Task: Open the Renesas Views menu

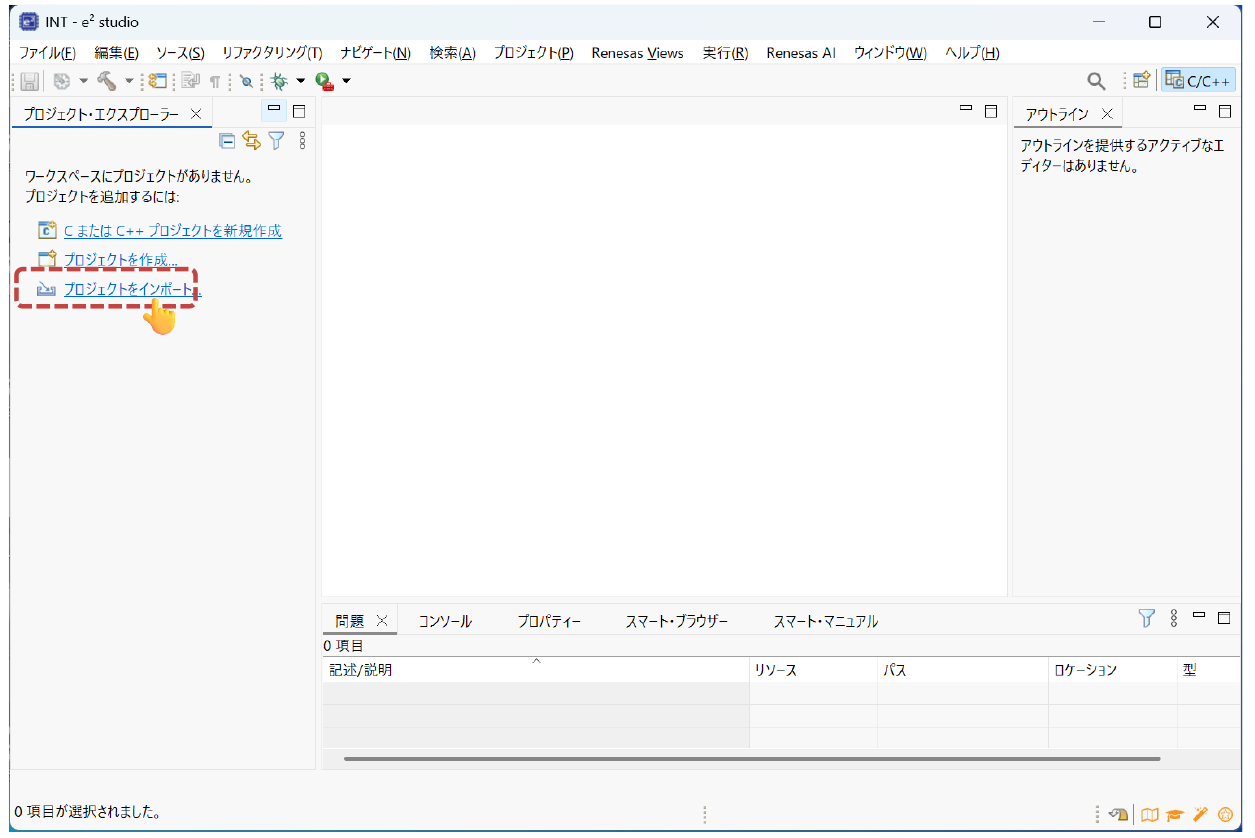Action: click(x=637, y=53)
